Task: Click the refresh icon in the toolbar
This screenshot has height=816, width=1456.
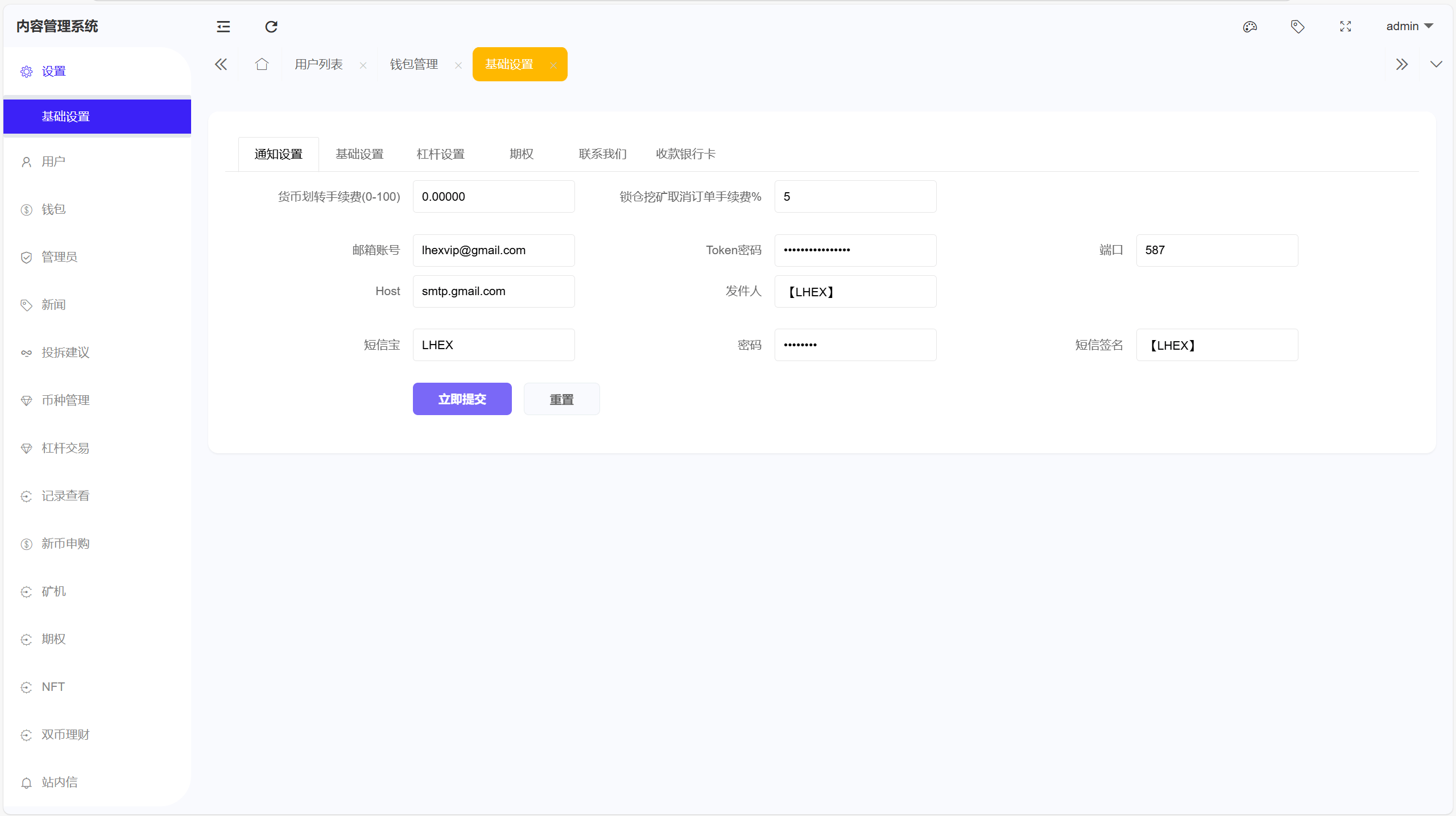Action: click(270, 26)
